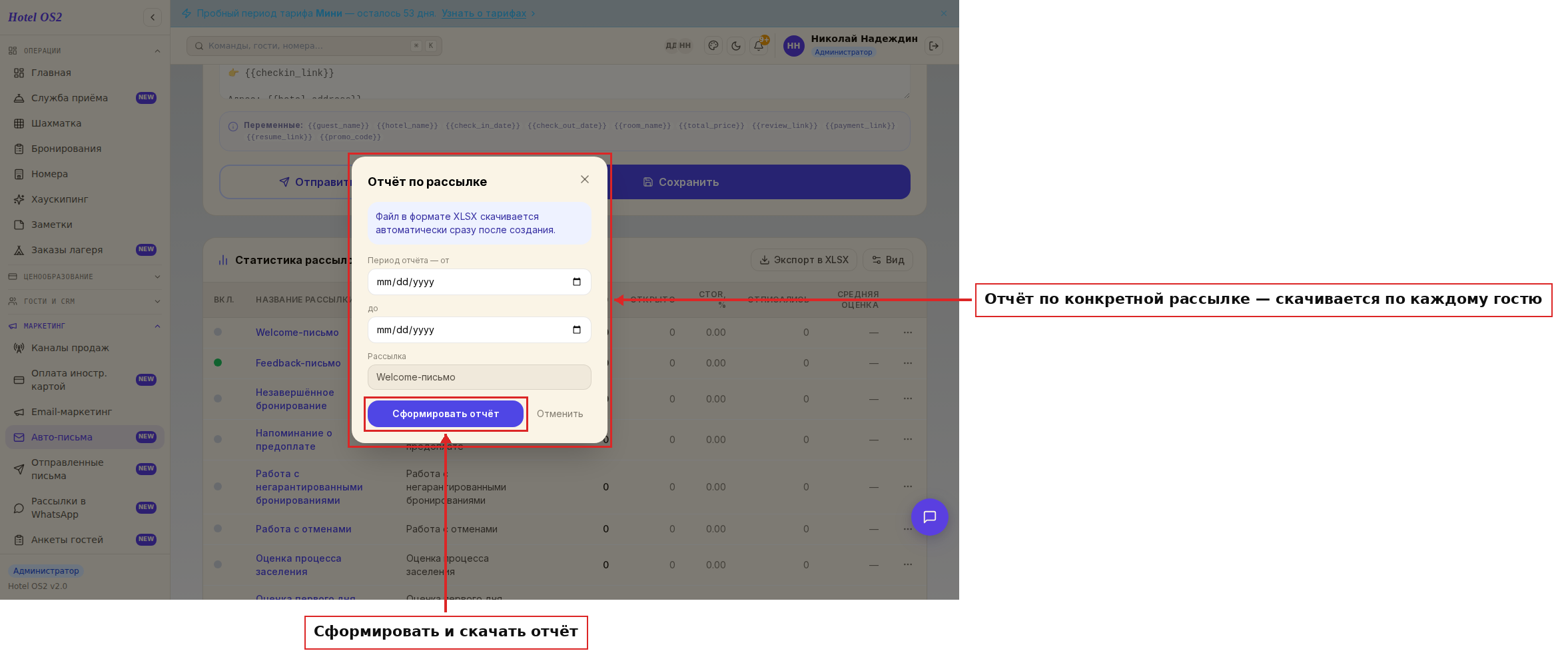Toggle the Welcome-письмо enabled indicator

tap(218, 332)
